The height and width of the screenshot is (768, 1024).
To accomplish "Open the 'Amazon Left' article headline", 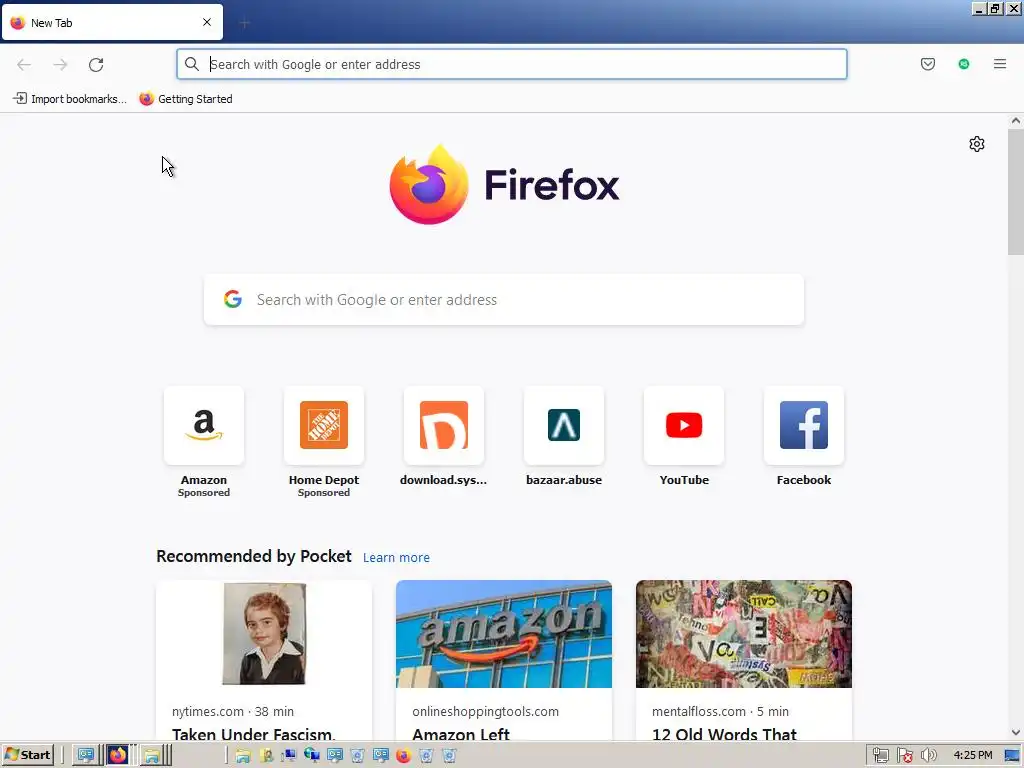I will click(460, 734).
